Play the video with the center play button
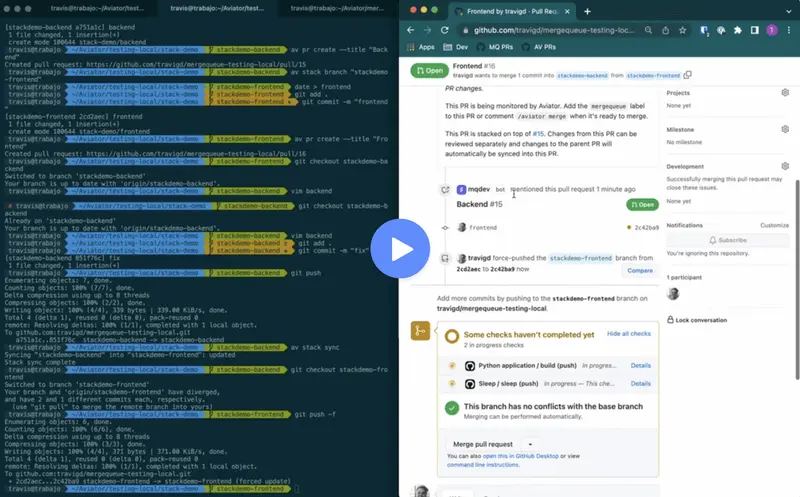This screenshot has width=800, height=497. (400, 248)
